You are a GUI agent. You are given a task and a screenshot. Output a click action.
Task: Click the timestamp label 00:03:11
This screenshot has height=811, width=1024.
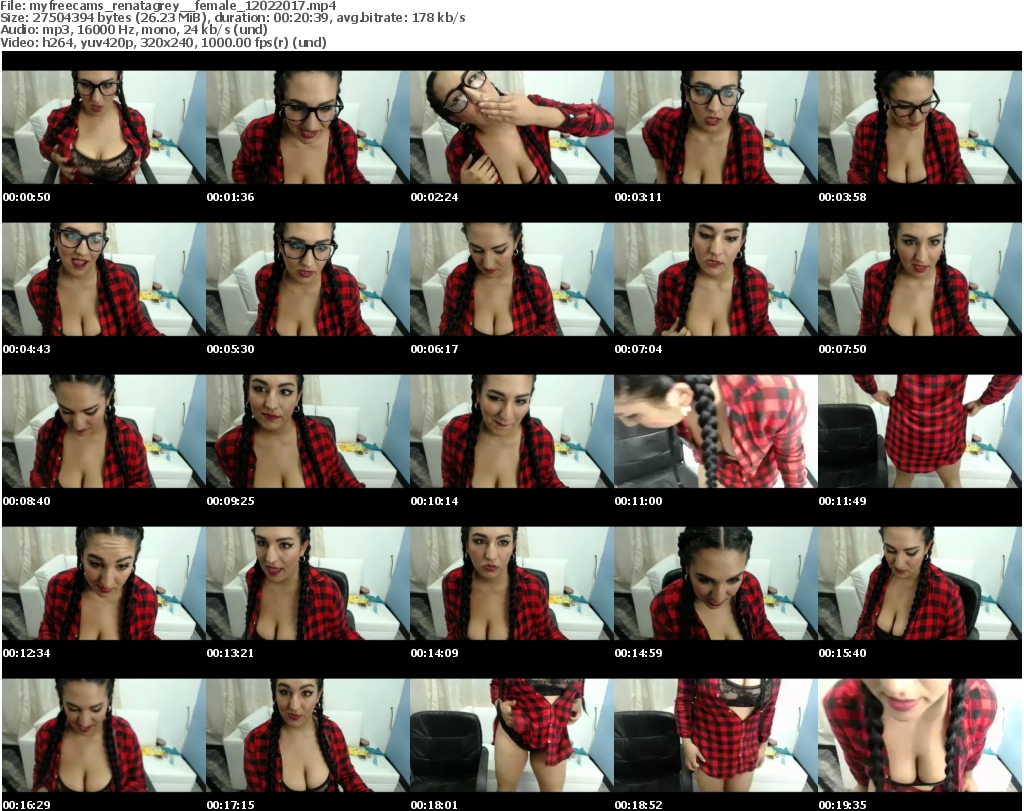[638, 197]
